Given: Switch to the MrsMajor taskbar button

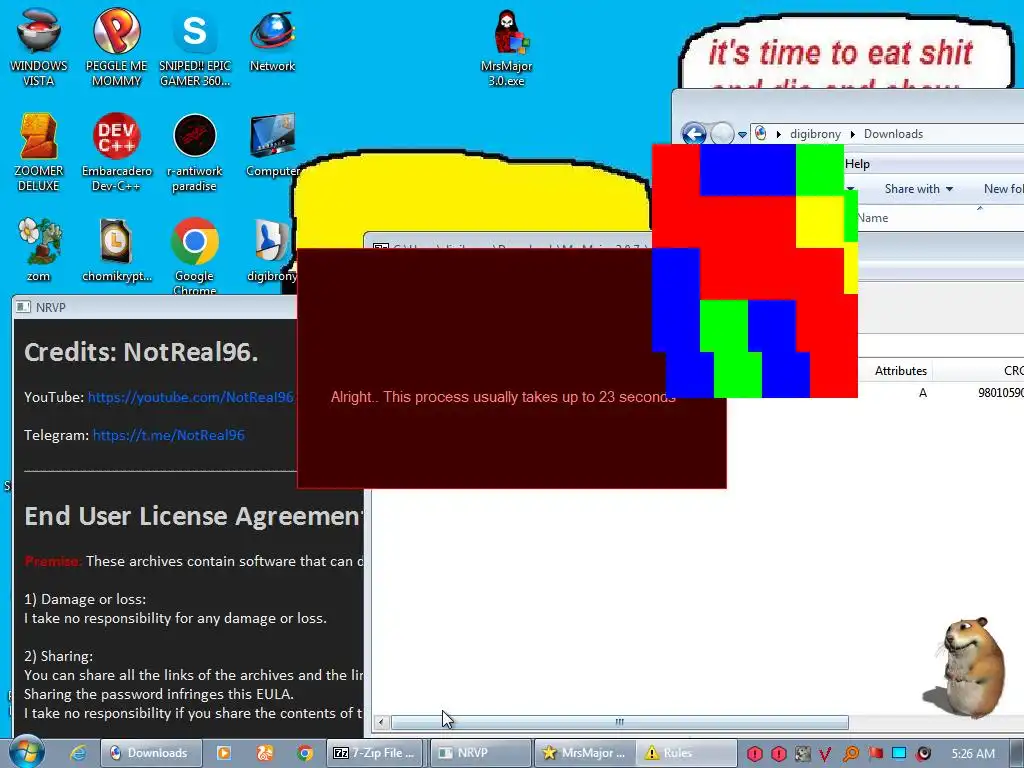Looking at the screenshot, I should 584,753.
